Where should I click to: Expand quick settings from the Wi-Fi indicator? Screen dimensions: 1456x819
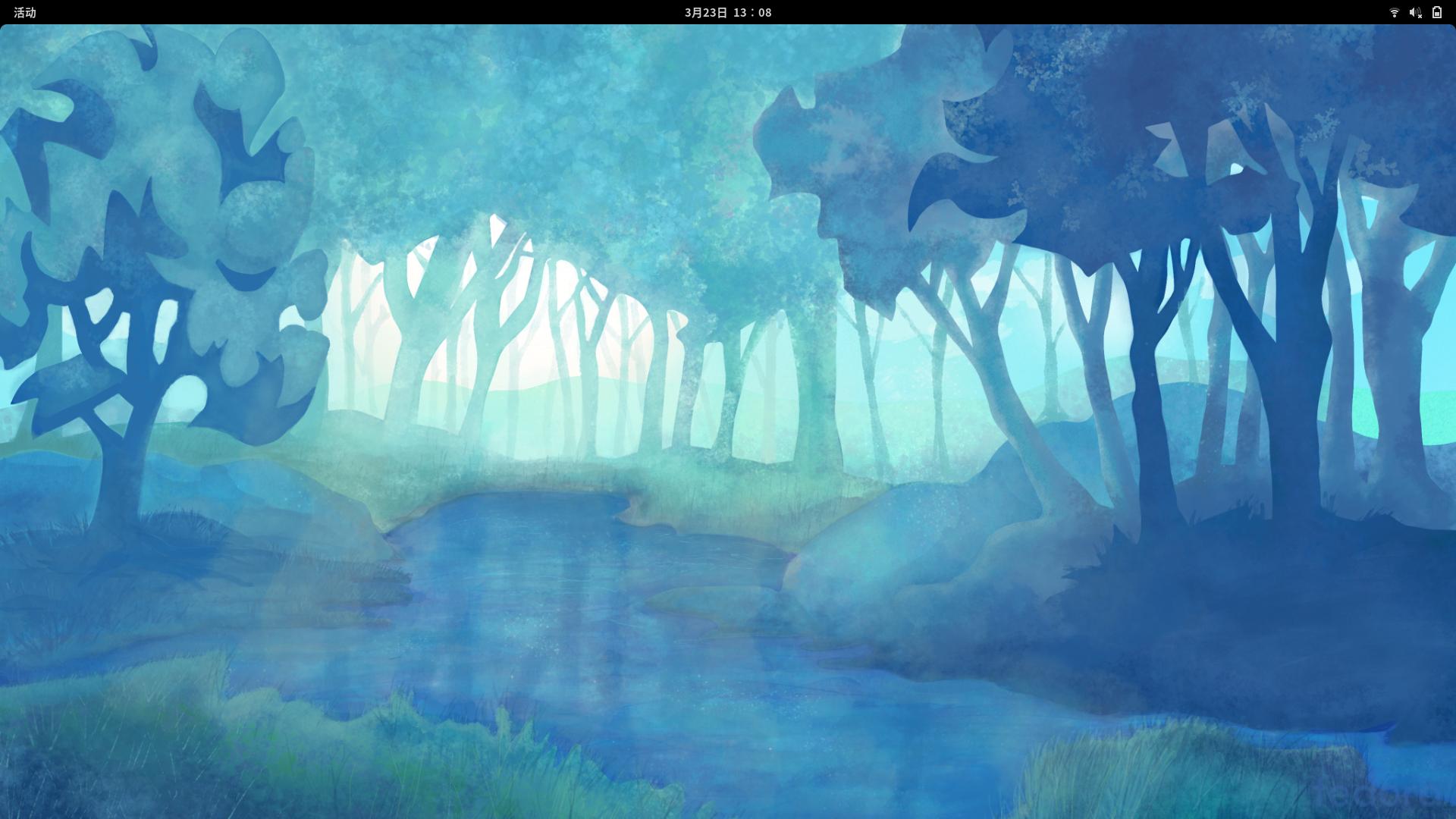(1394, 12)
